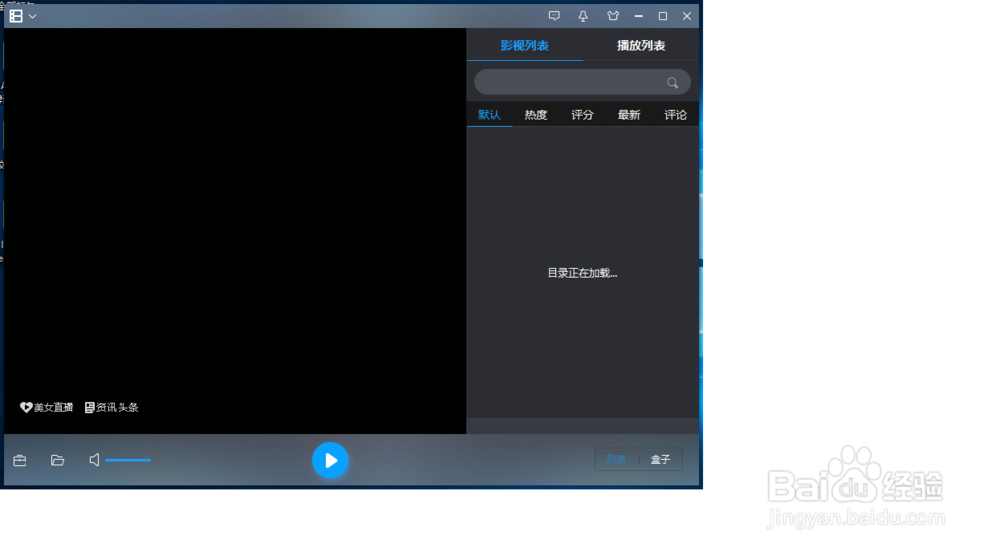Open the 盒子 button

(660, 460)
